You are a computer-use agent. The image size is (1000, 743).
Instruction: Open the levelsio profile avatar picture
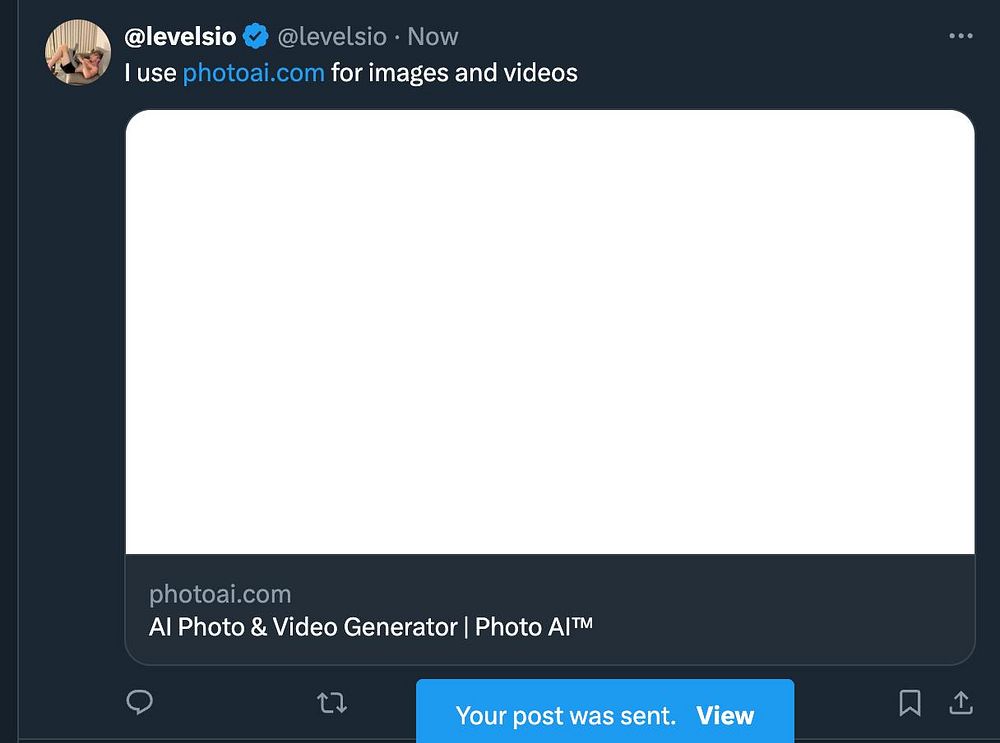(x=77, y=52)
